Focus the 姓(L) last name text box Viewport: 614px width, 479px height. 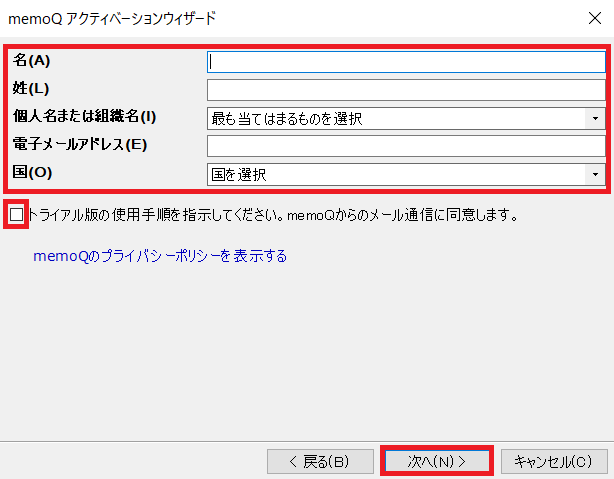[405, 90]
